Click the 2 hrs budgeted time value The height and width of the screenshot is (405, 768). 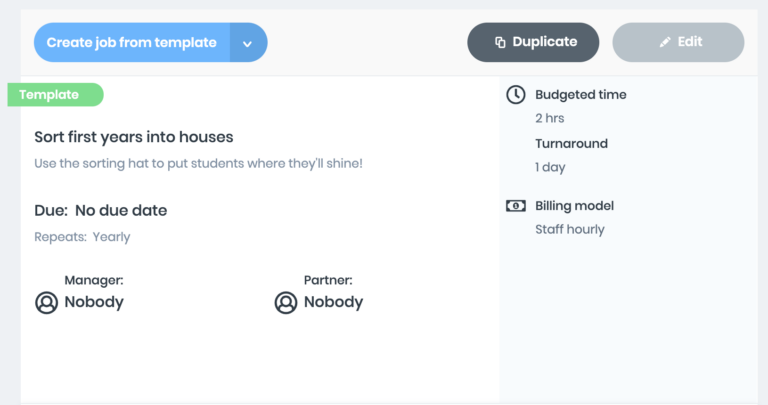(x=550, y=118)
